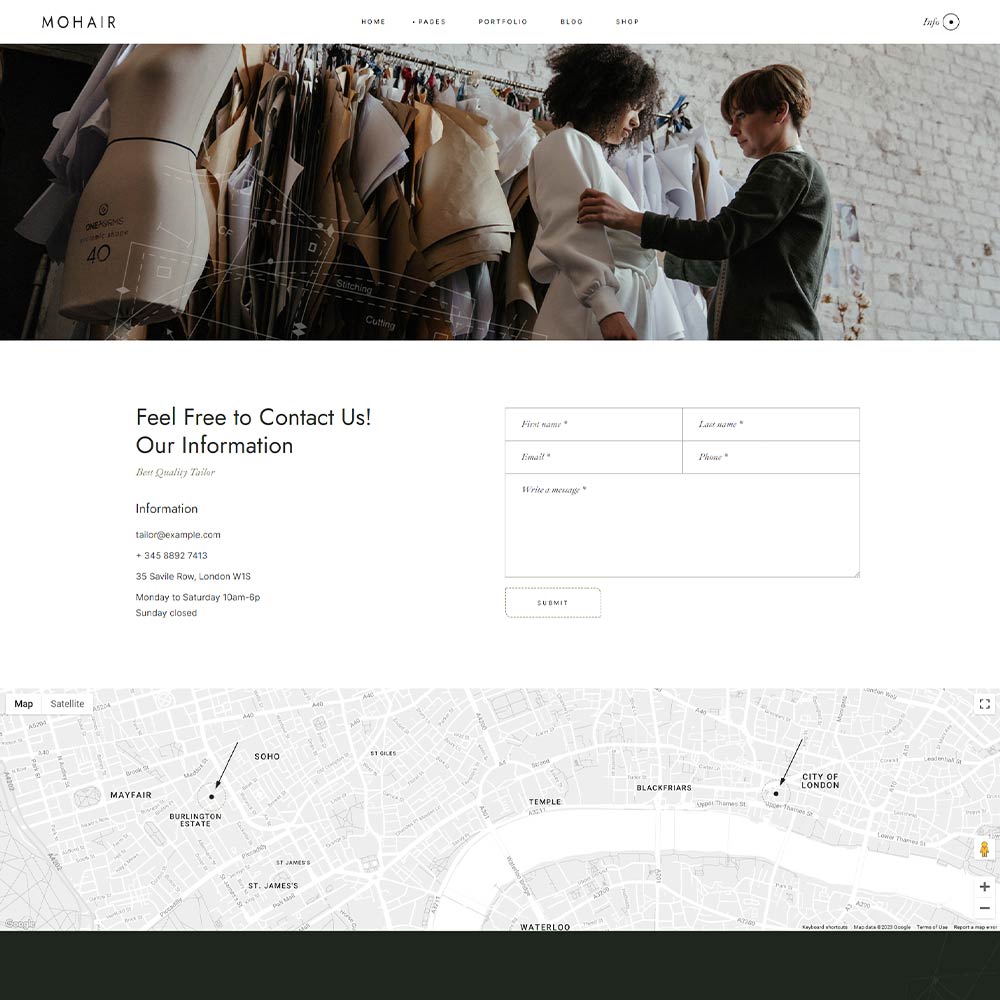
Task: Click the tailor@example.com email link
Action: [x=178, y=535]
